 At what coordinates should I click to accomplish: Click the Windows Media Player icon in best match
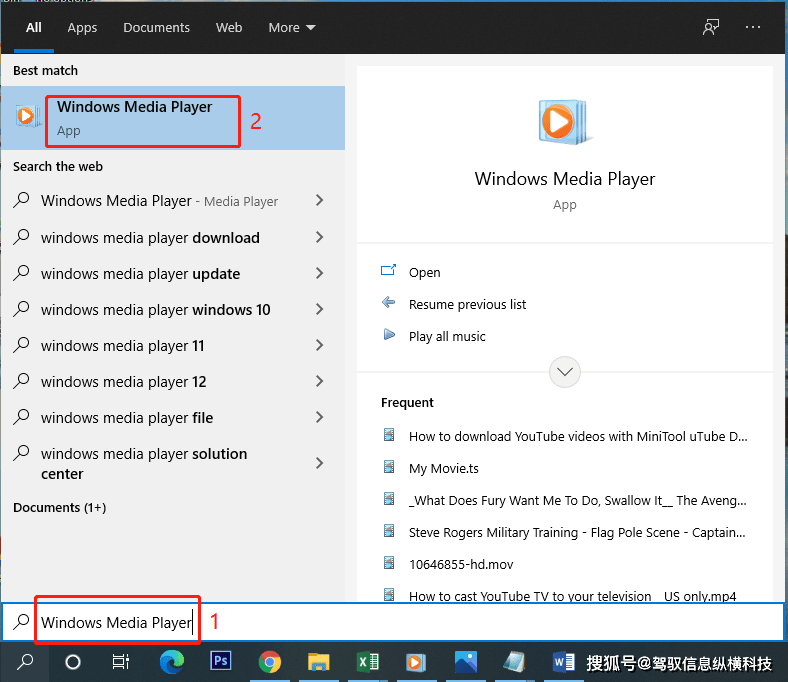coord(27,116)
